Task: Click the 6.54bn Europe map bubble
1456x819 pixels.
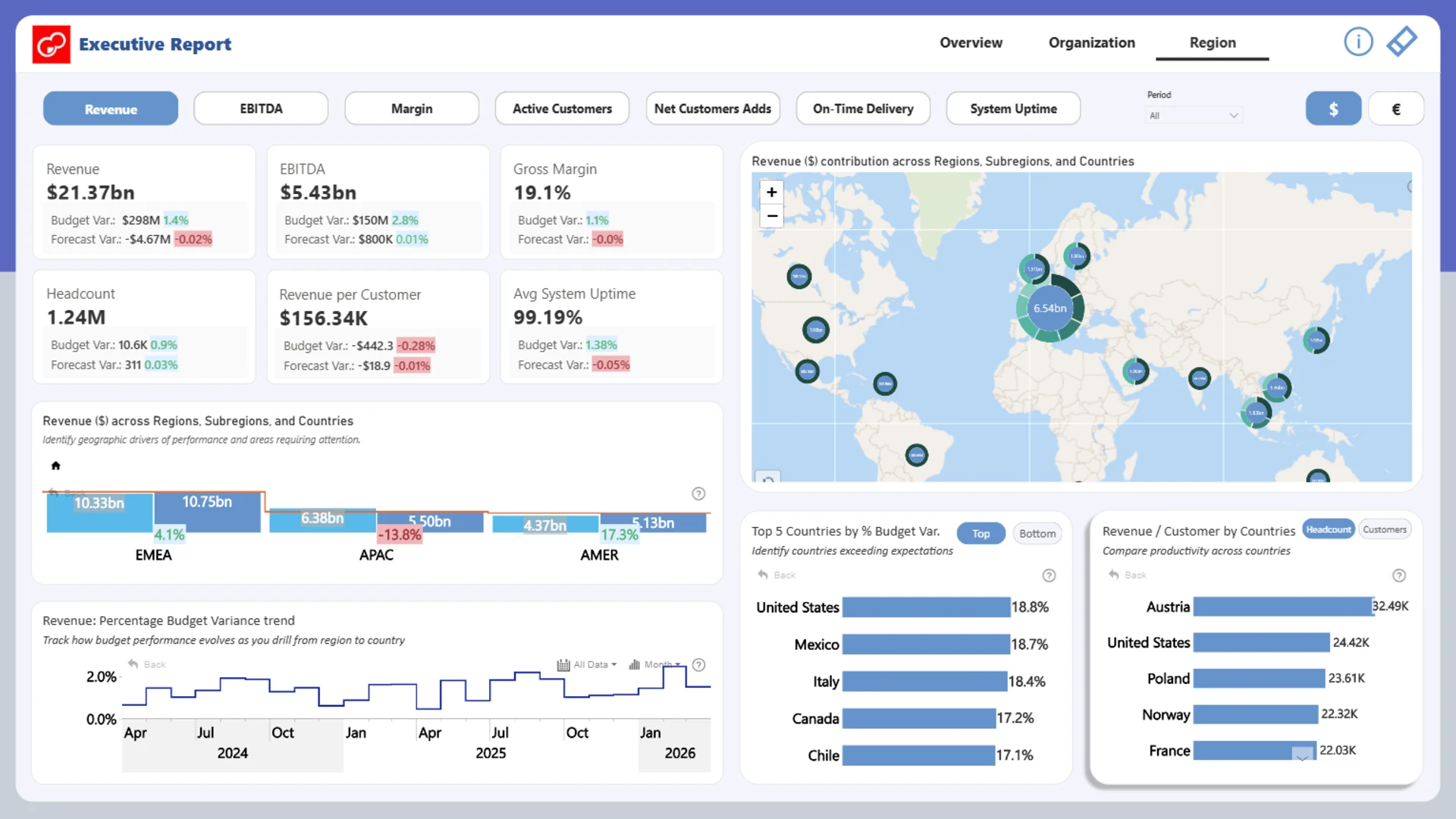Action: (1050, 309)
